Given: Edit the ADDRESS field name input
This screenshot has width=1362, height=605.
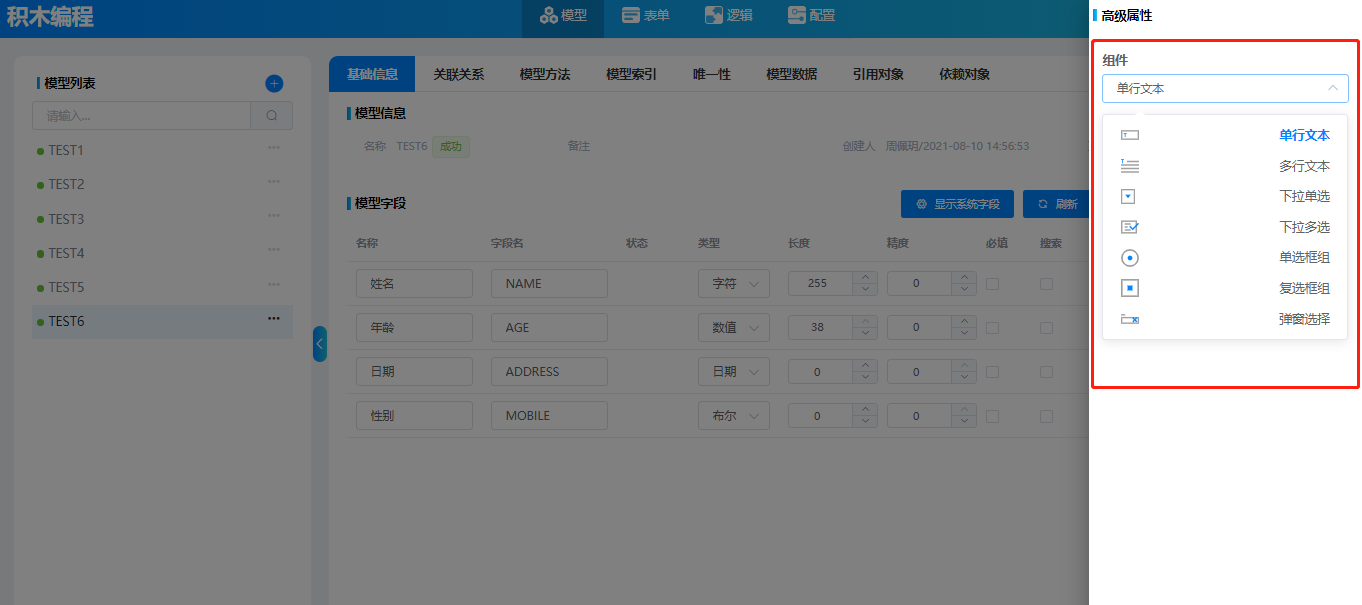Looking at the screenshot, I should (x=549, y=372).
